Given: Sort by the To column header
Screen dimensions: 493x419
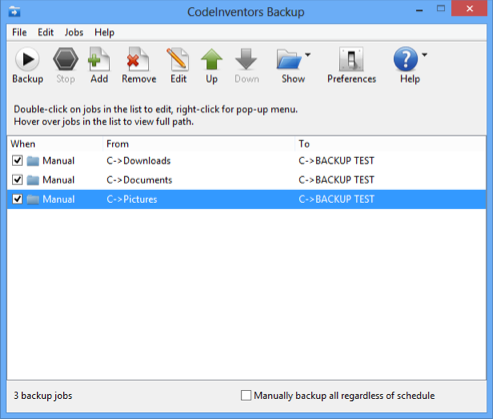Looking at the screenshot, I should (x=390, y=144).
